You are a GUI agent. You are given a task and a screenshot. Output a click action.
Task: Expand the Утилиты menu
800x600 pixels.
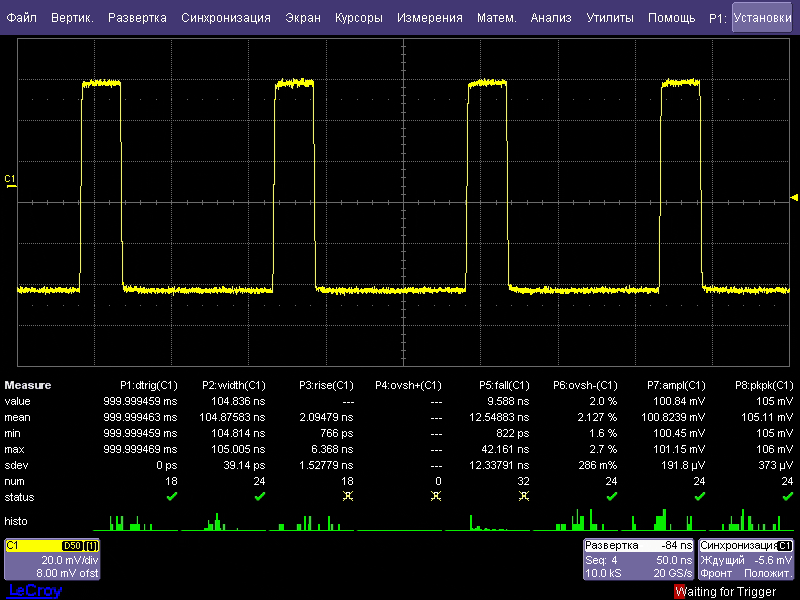[x=609, y=18]
